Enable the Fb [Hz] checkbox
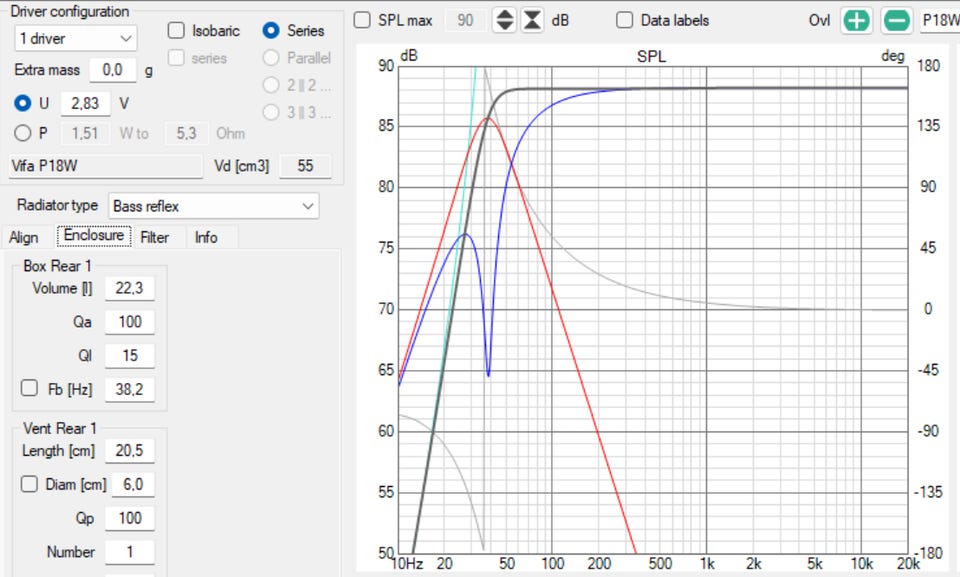 [x=27, y=388]
